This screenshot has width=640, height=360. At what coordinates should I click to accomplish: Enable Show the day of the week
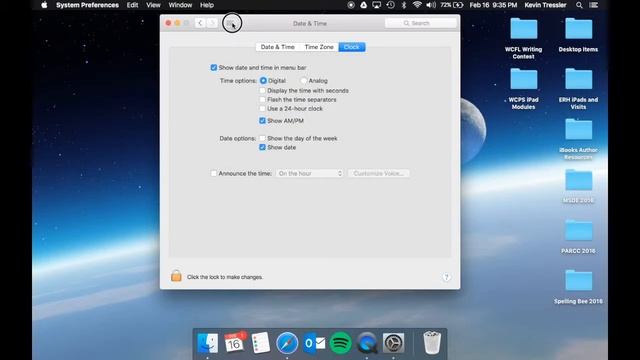[x=262, y=138]
